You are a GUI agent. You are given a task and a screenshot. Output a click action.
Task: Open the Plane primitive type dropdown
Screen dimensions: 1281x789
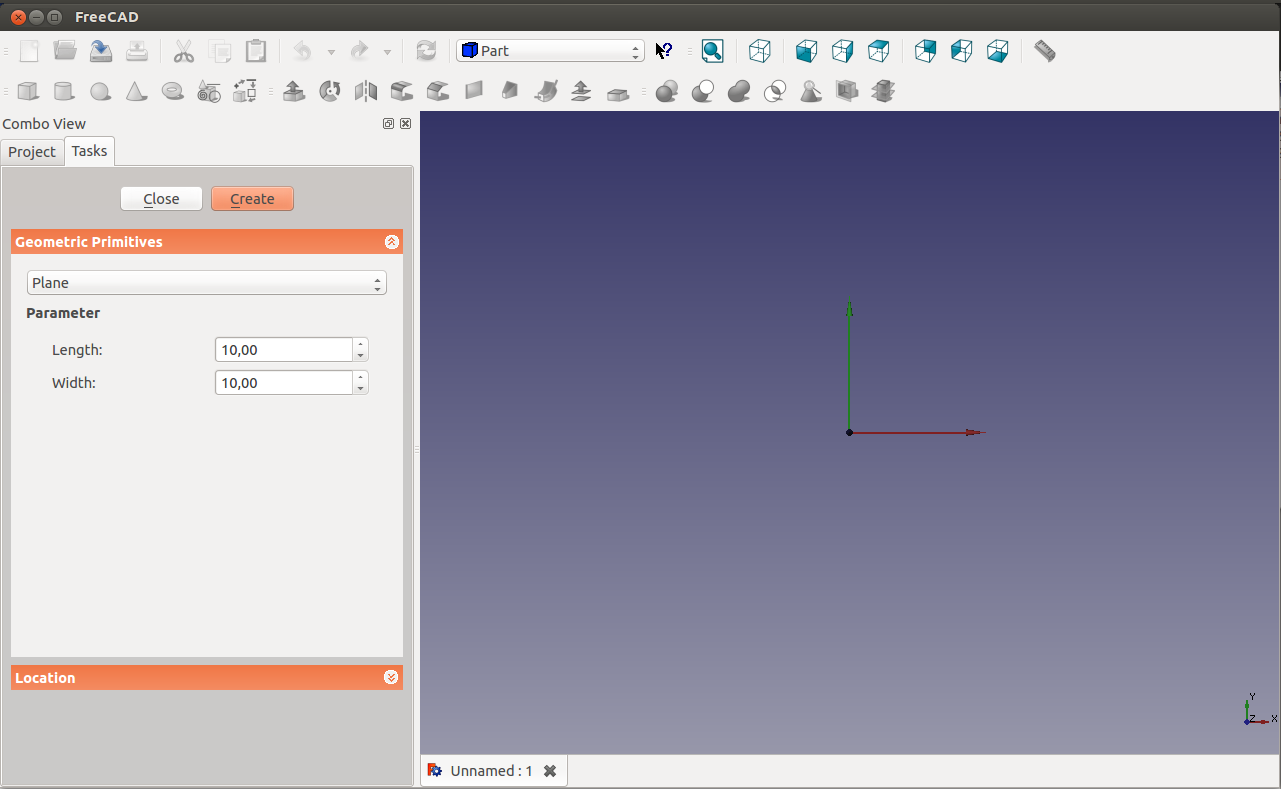[206, 283]
